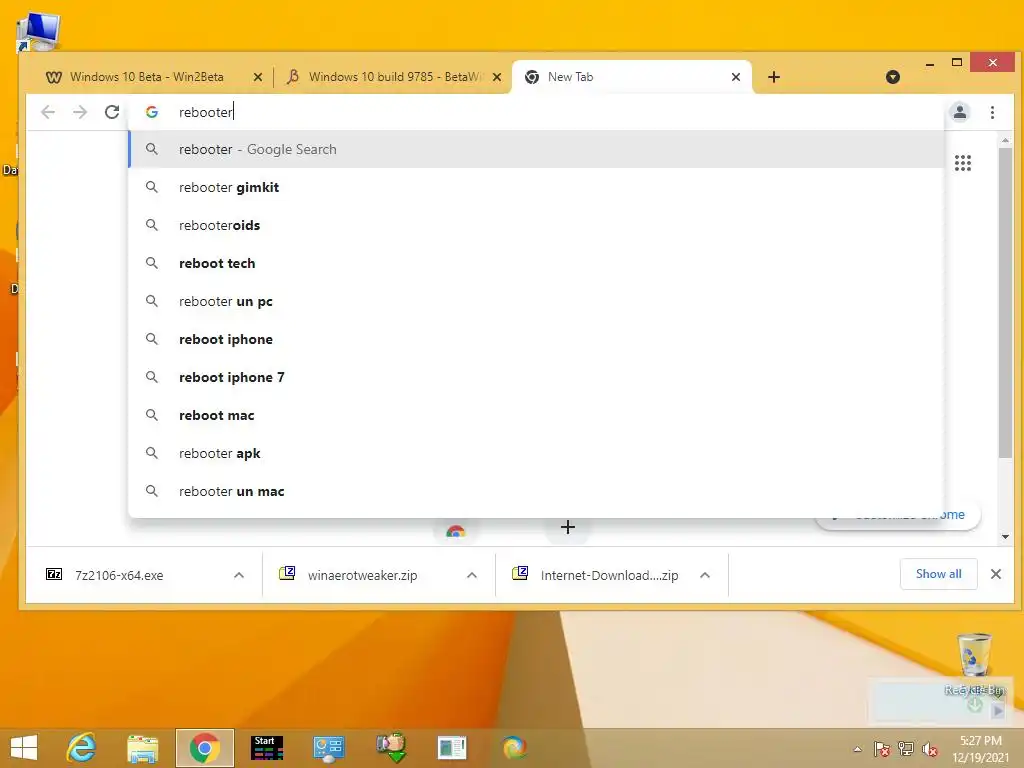This screenshot has width=1024, height=768.
Task: Reload the page with the refresh icon
Action: (112, 112)
